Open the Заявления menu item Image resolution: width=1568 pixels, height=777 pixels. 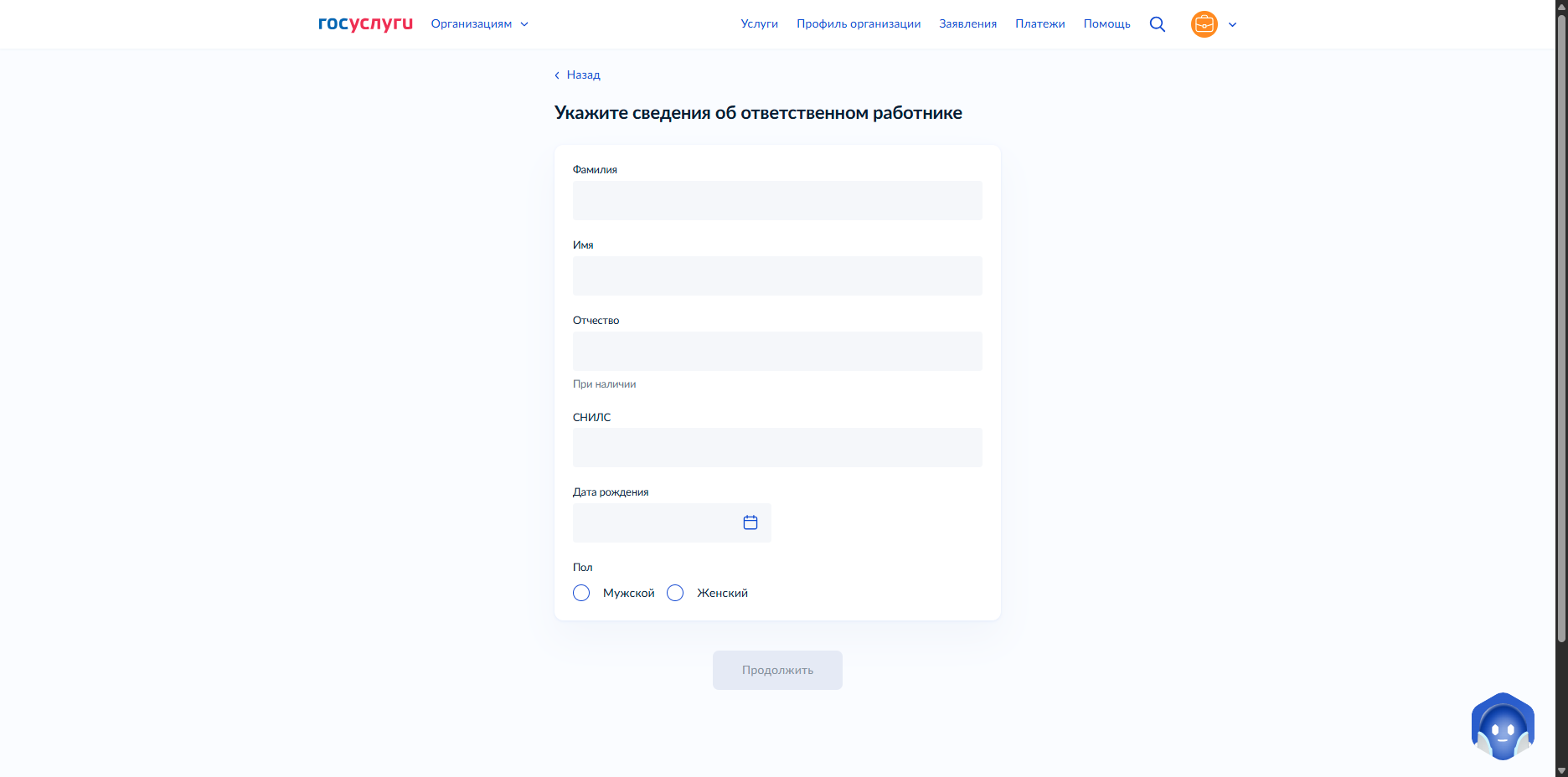tap(968, 24)
